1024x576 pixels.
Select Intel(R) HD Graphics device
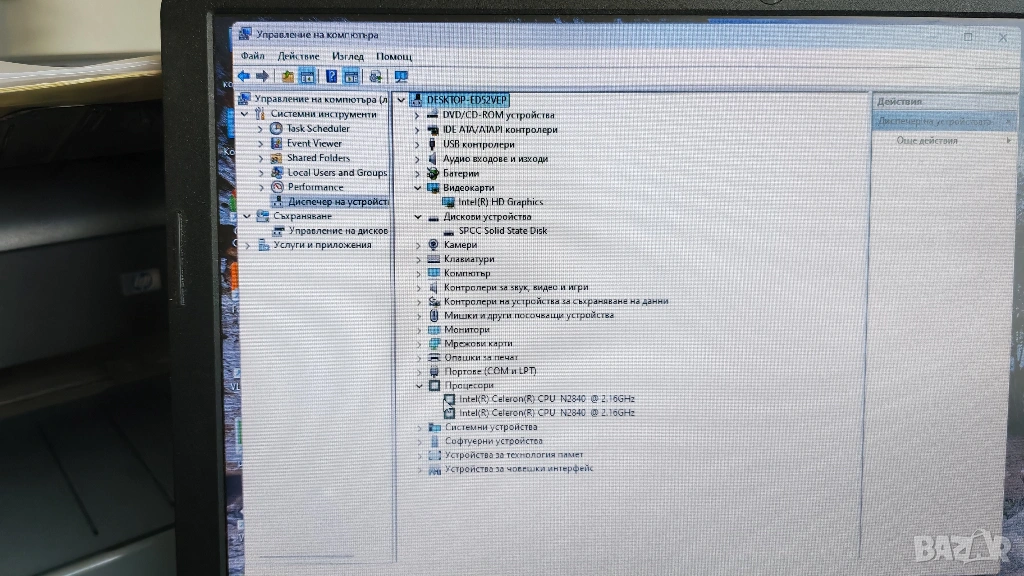point(501,202)
